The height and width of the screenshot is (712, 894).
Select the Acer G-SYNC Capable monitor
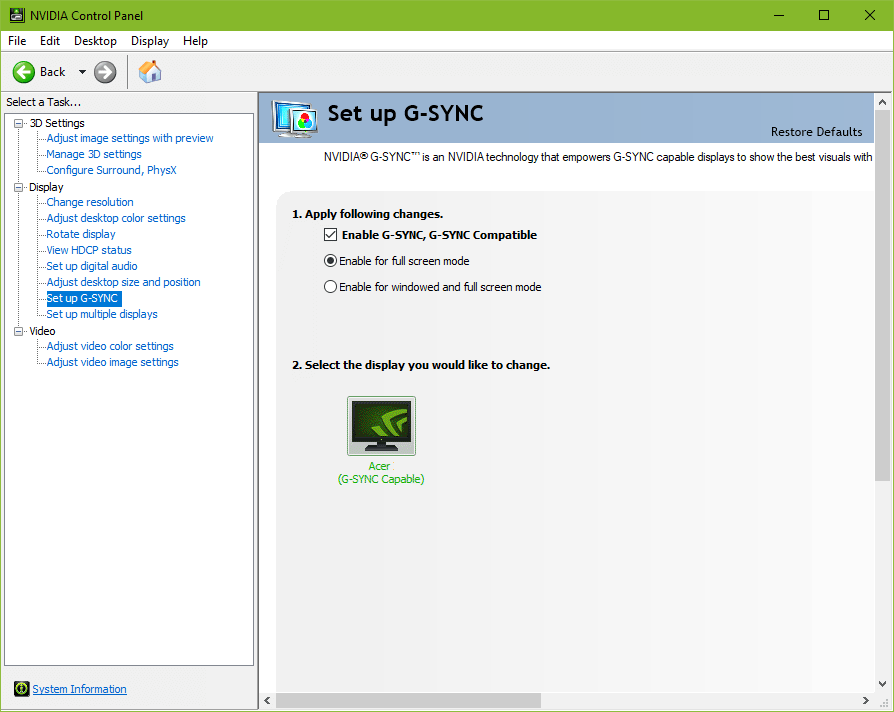[381, 426]
